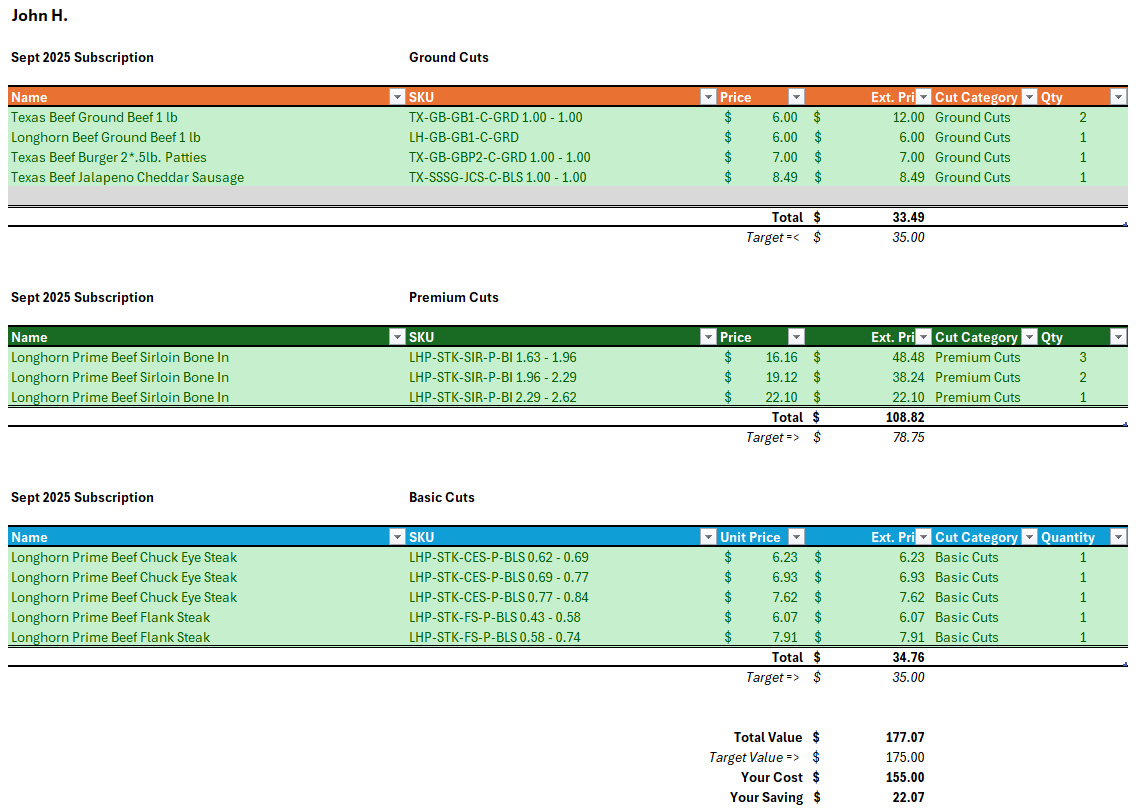This screenshot has height=808, width=1138.
Task: Select the John H. title cell
Action: [x=40, y=16]
